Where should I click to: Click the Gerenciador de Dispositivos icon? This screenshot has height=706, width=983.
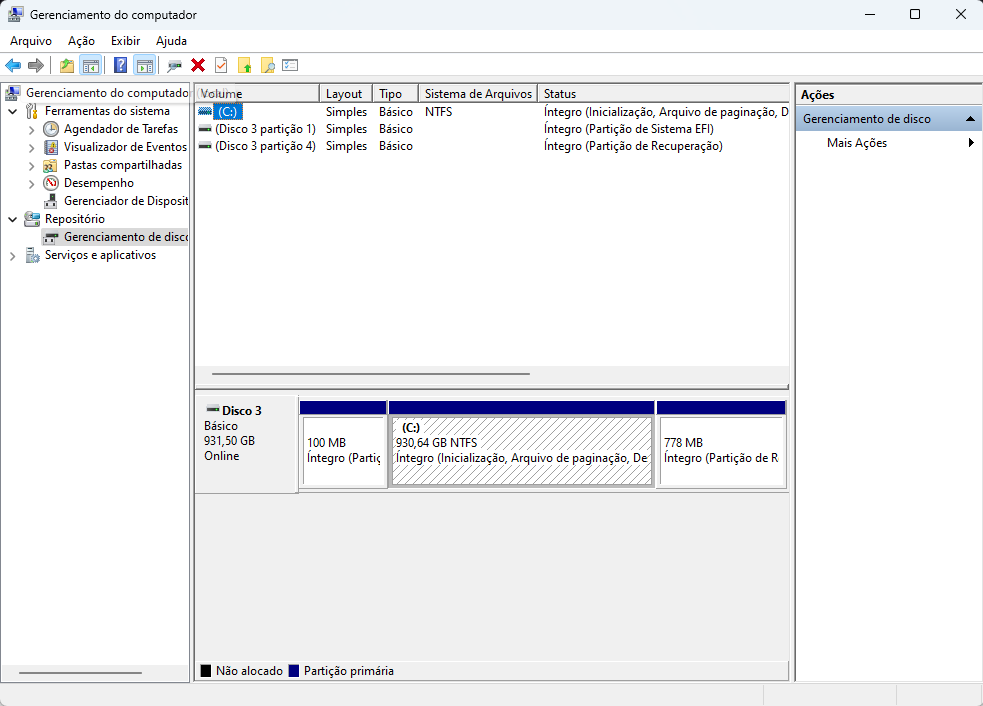click(x=51, y=201)
